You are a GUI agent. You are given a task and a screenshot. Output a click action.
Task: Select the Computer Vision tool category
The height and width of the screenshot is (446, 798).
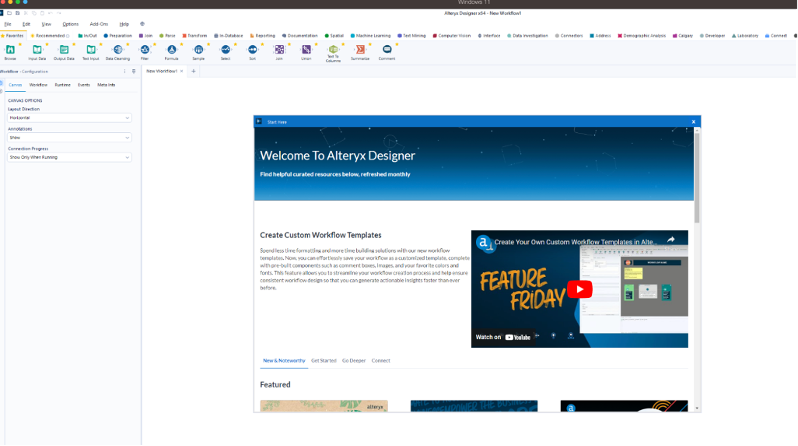click(452, 36)
